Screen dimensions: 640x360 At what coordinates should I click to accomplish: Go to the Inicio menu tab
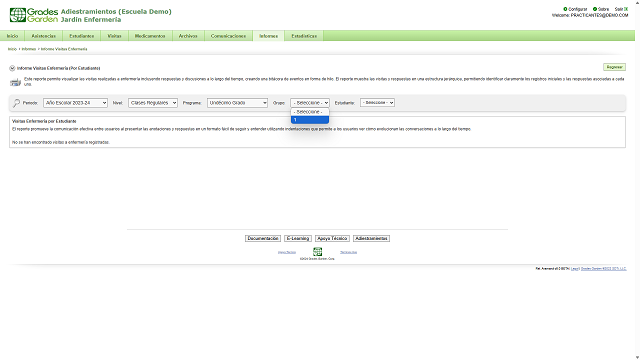point(12,36)
